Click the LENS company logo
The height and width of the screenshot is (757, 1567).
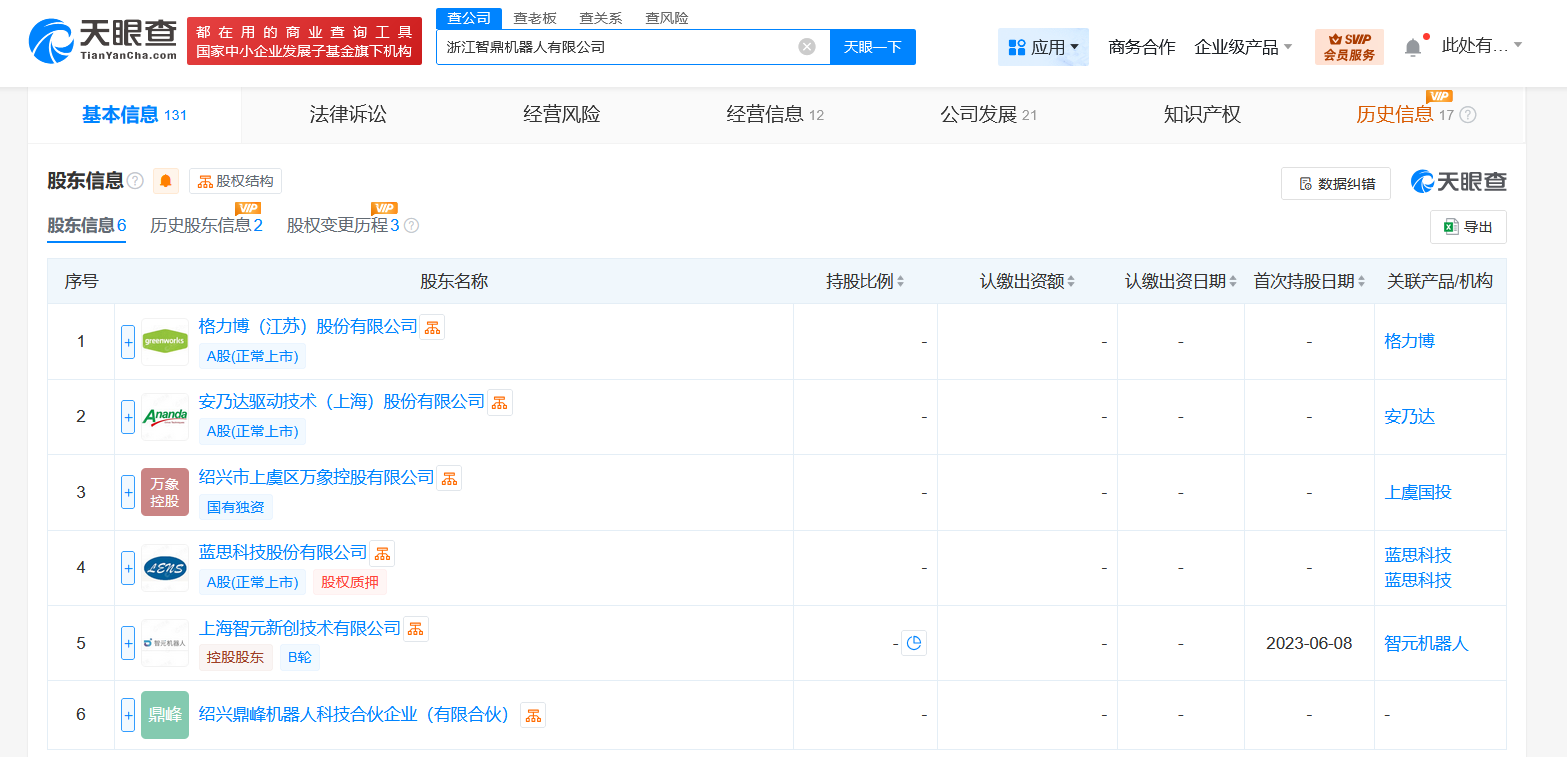click(165, 568)
